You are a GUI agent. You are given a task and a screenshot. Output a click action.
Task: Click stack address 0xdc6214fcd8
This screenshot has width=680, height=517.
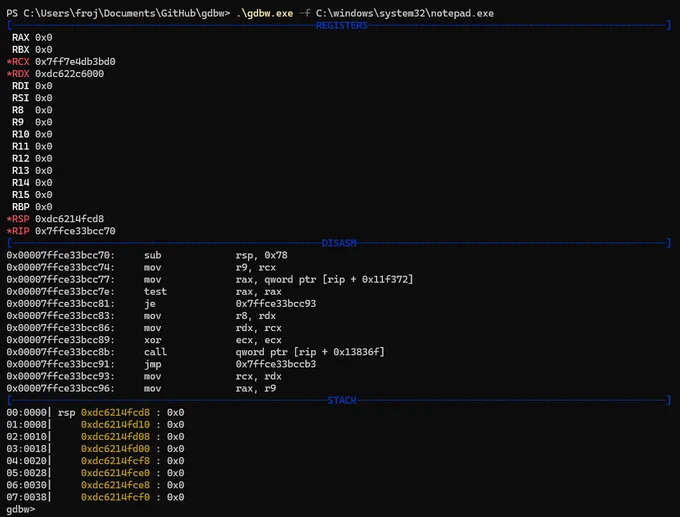[x=115, y=412]
